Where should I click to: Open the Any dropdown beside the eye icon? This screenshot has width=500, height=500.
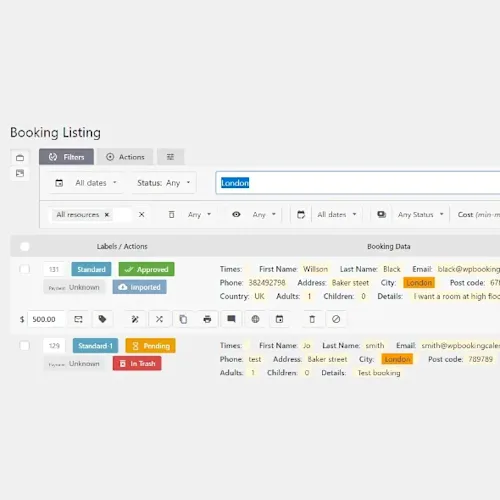point(264,215)
